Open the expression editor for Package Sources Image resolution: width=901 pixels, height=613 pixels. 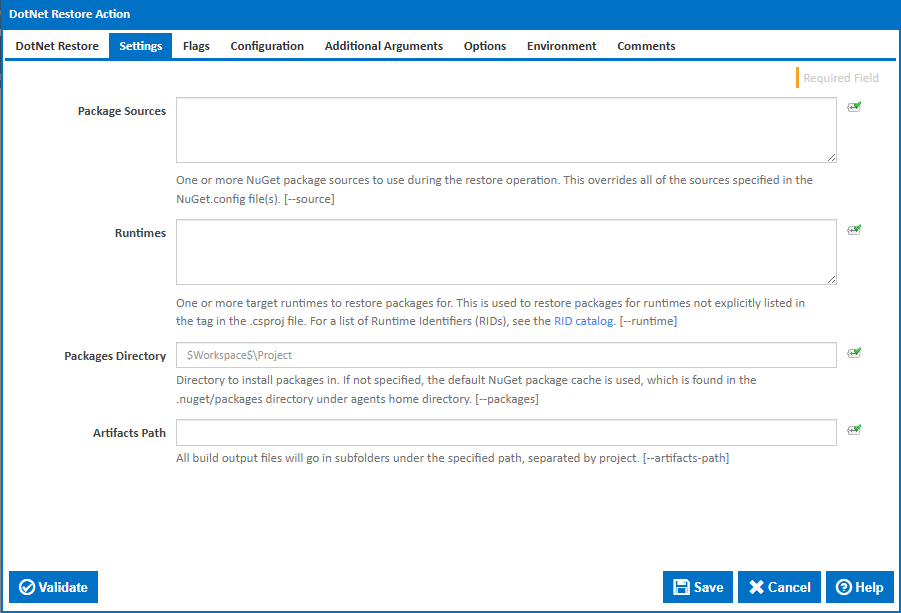pos(854,106)
